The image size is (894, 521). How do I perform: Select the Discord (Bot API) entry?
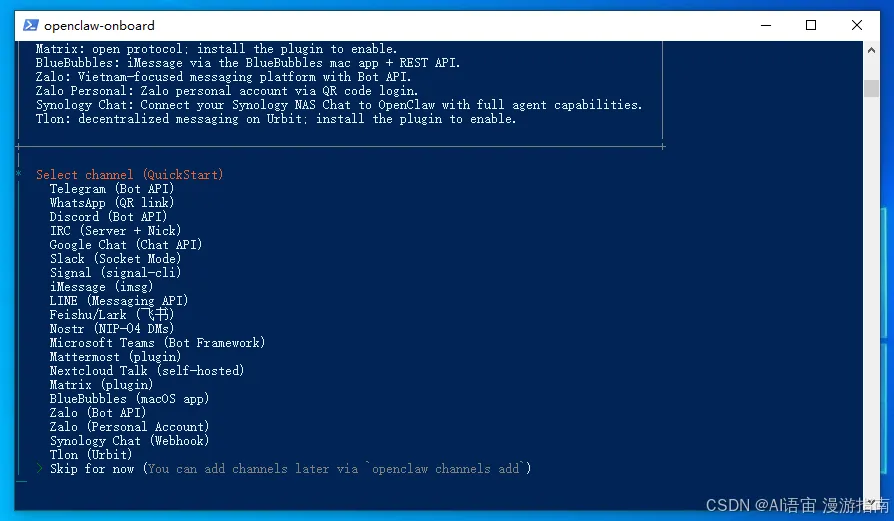[x=108, y=217]
